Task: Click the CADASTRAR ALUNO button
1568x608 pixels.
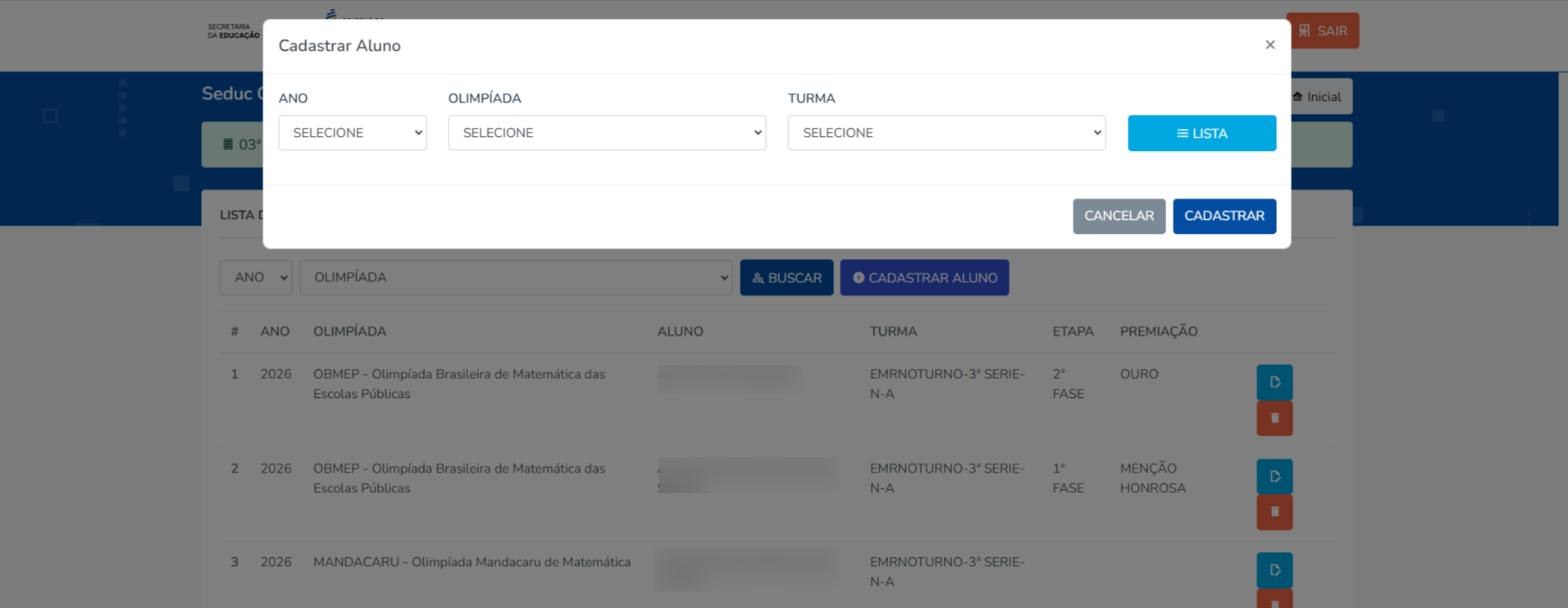Action: coord(924,278)
